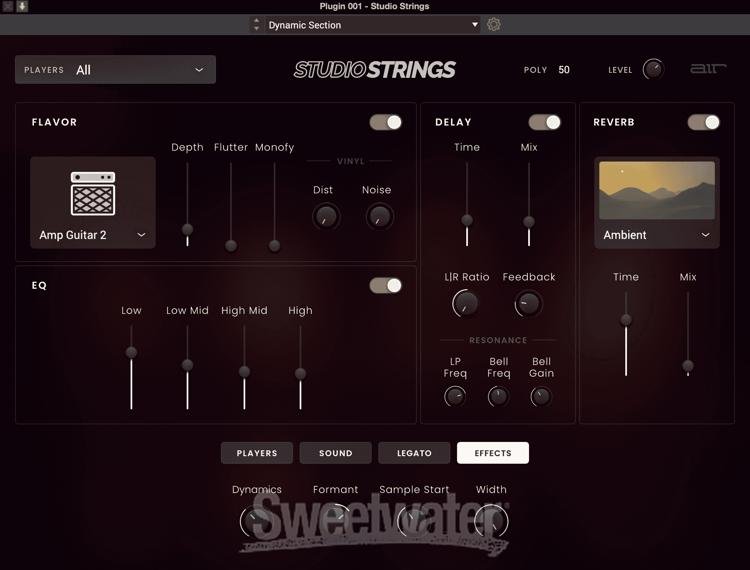This screenshot has width=750, height=570.
Task: Click the Ambient reverb landscape thumbnail
Action: (x=657, y=190)
